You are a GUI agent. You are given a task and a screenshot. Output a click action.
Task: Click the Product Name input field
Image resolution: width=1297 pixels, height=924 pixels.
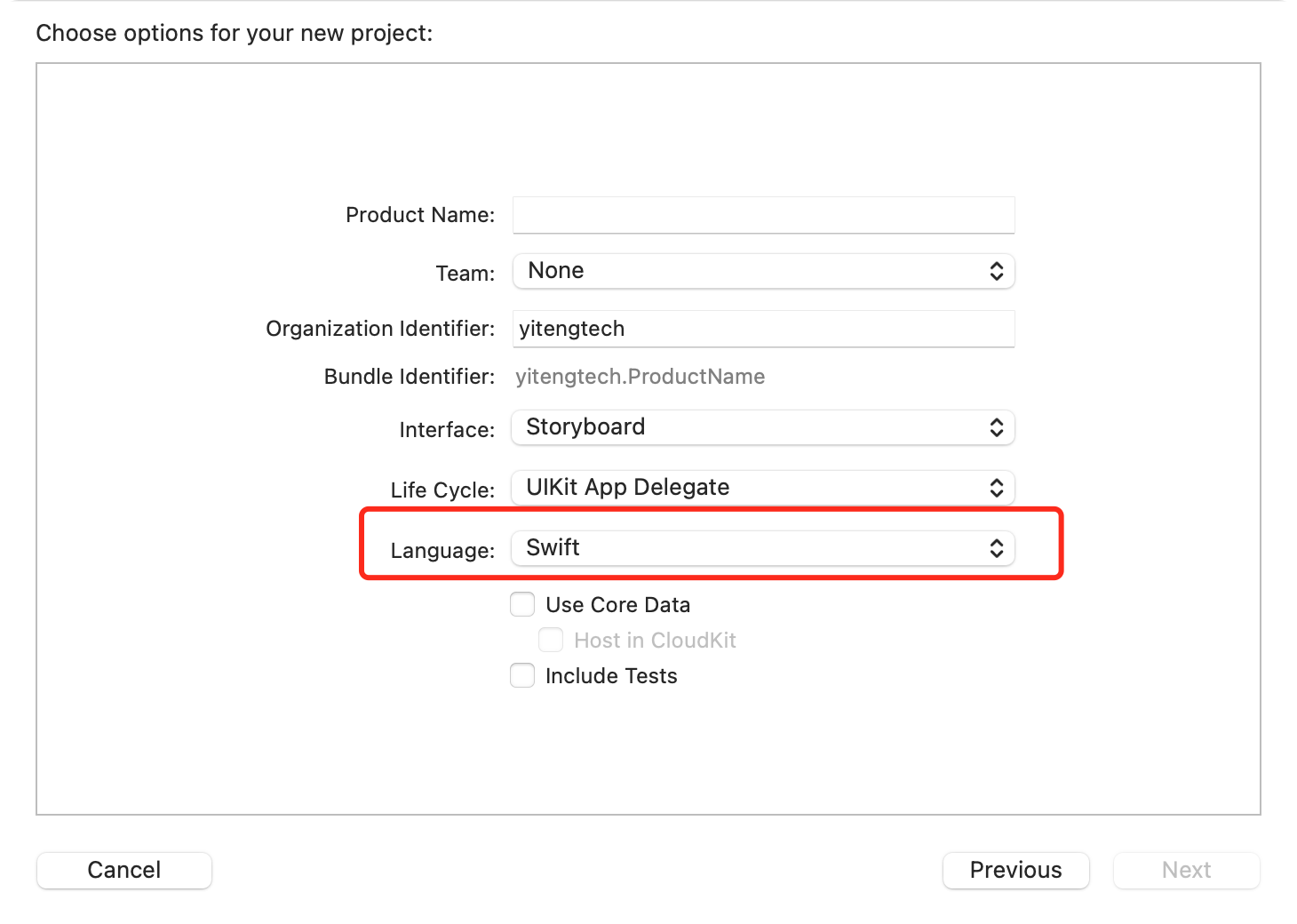pyautogui.click(x=763, y=215)
